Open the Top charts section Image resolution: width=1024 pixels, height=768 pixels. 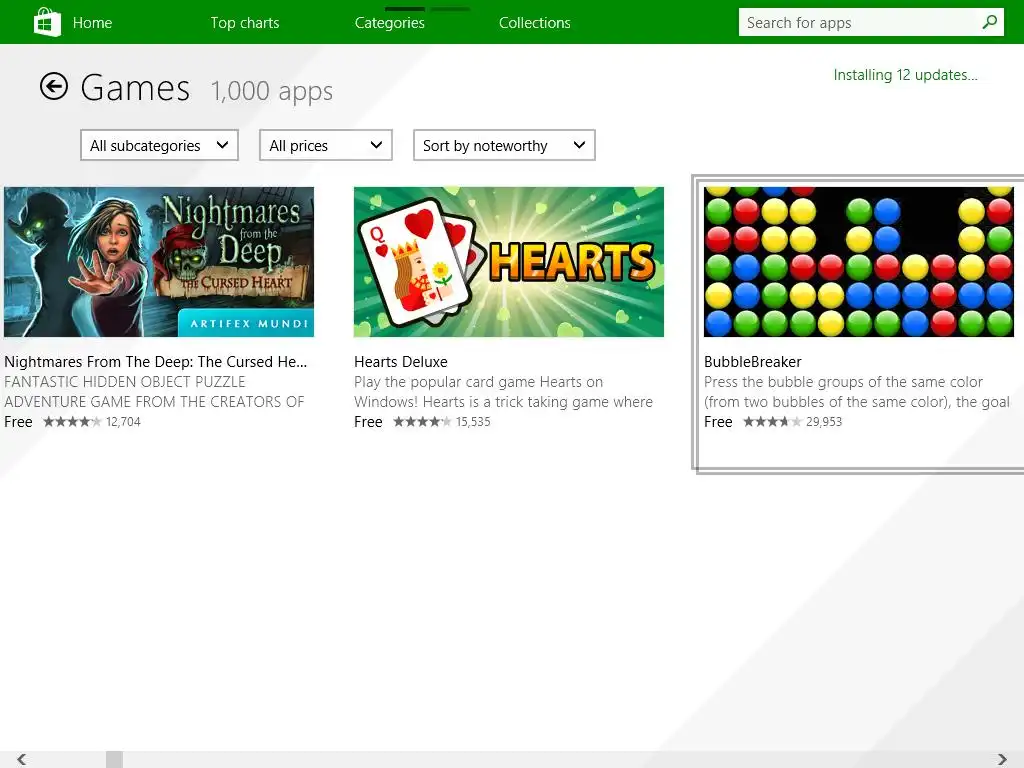coord(245,23)
